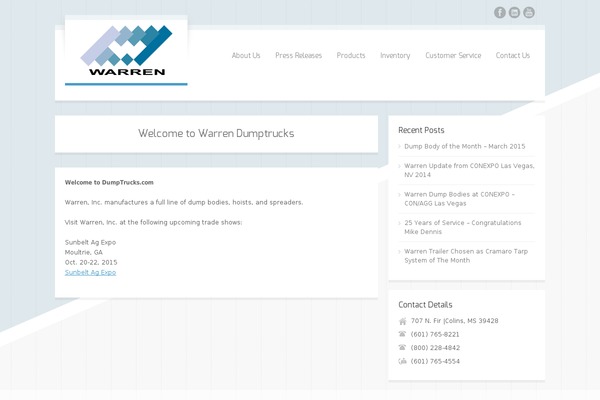Open Warren Trailer Chosen as Cramaro Tarp post
Image resolution: width=600 pixels, height=400 pixels.
point(466,256)
